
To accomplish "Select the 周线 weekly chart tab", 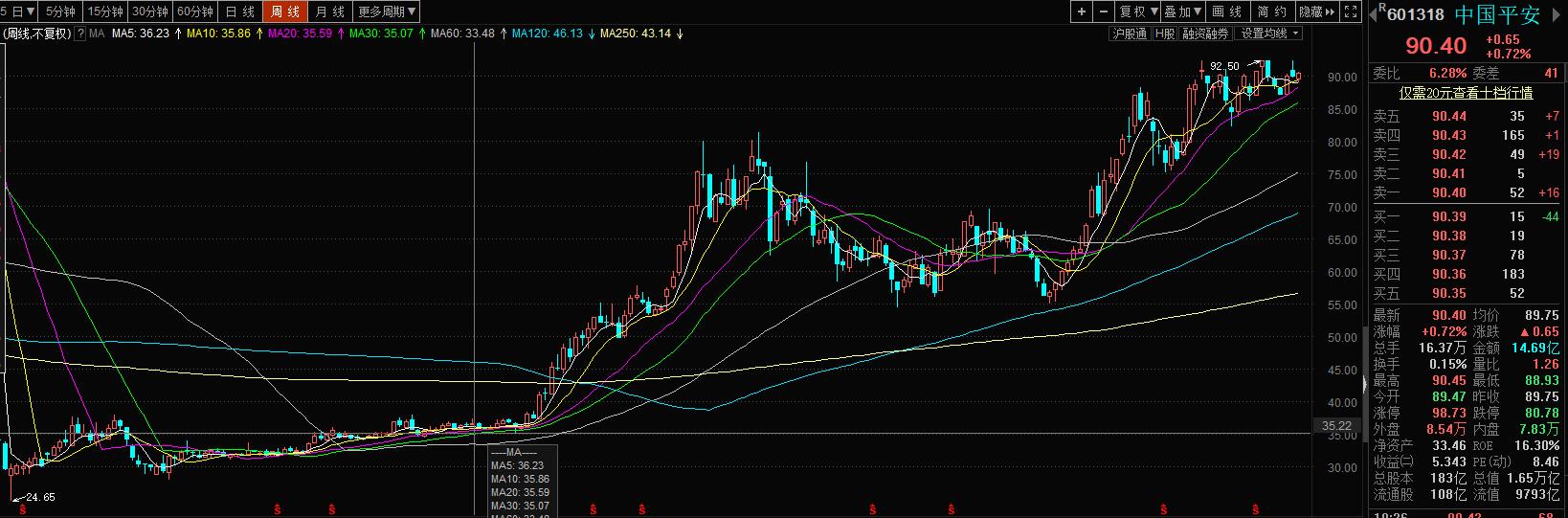I will [x=285, y=11].
